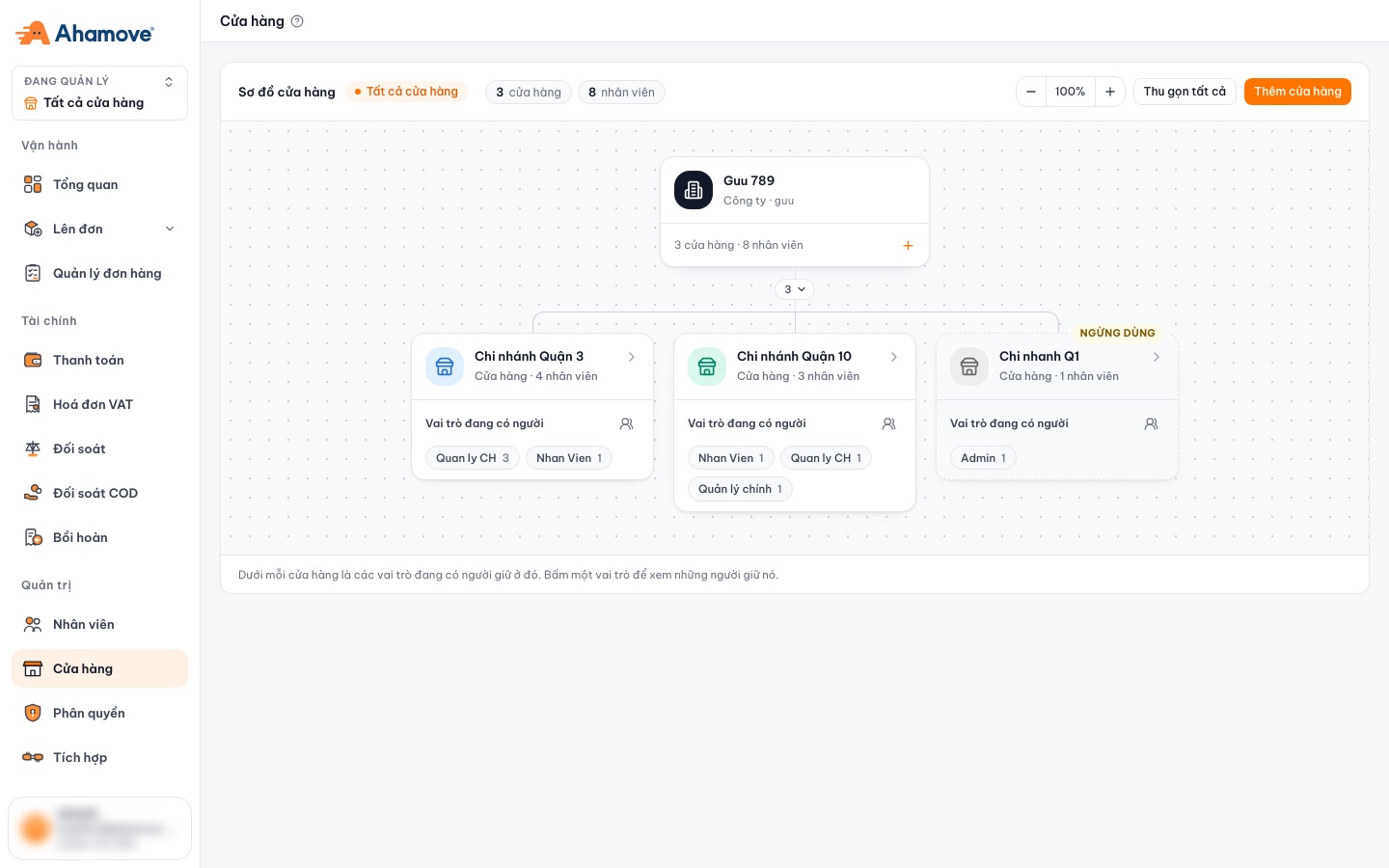Zoom out with the minus button

[1031, 92]
